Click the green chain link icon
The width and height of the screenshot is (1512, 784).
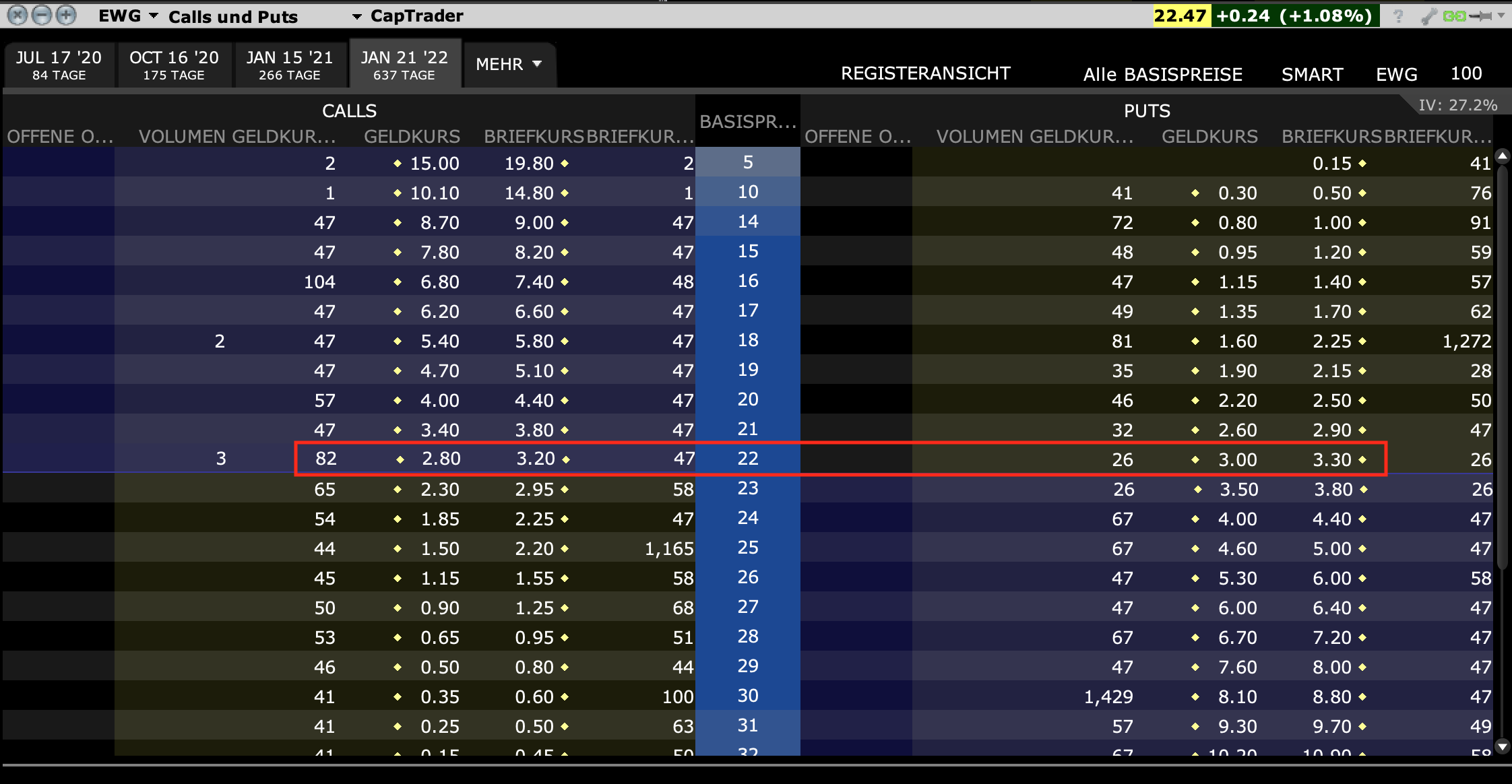coord(1454,16)
